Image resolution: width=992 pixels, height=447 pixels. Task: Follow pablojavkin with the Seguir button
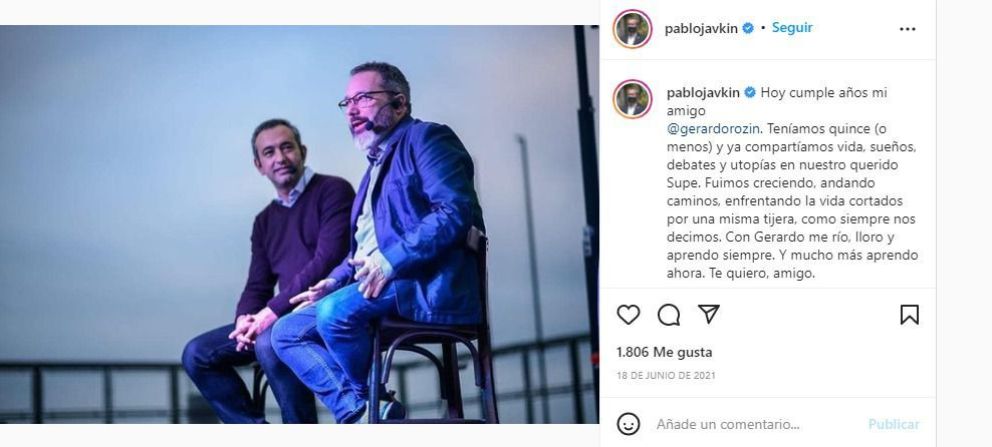(x=792, y=28)
